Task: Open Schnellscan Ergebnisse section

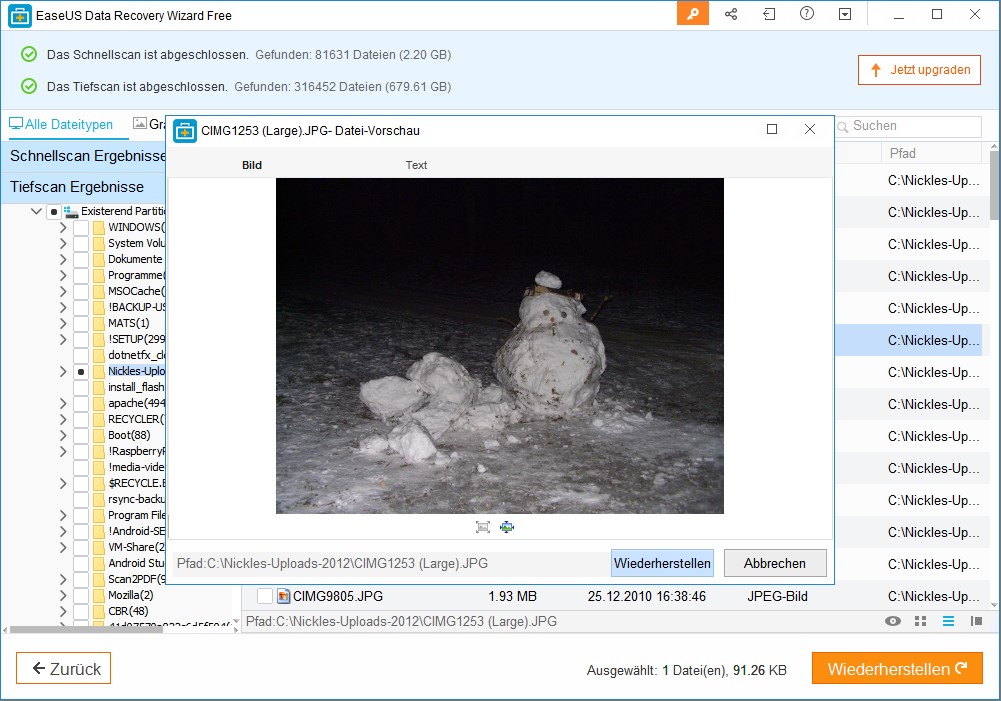Action: [84, 156]
